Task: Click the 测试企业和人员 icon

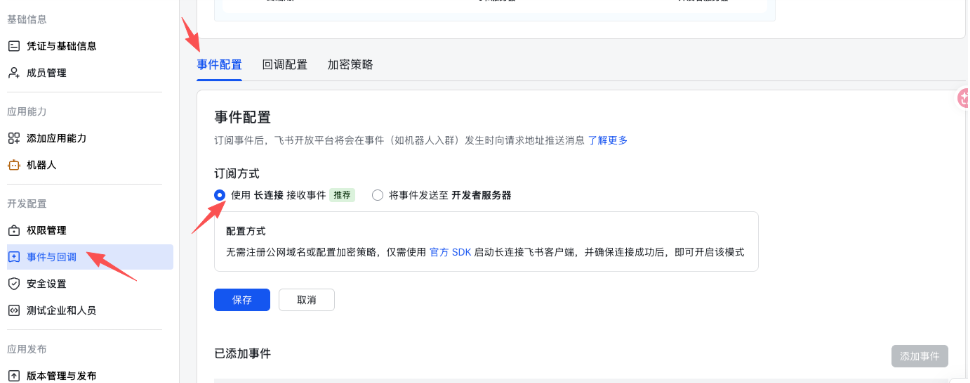Action: click(x=14, y=311)
